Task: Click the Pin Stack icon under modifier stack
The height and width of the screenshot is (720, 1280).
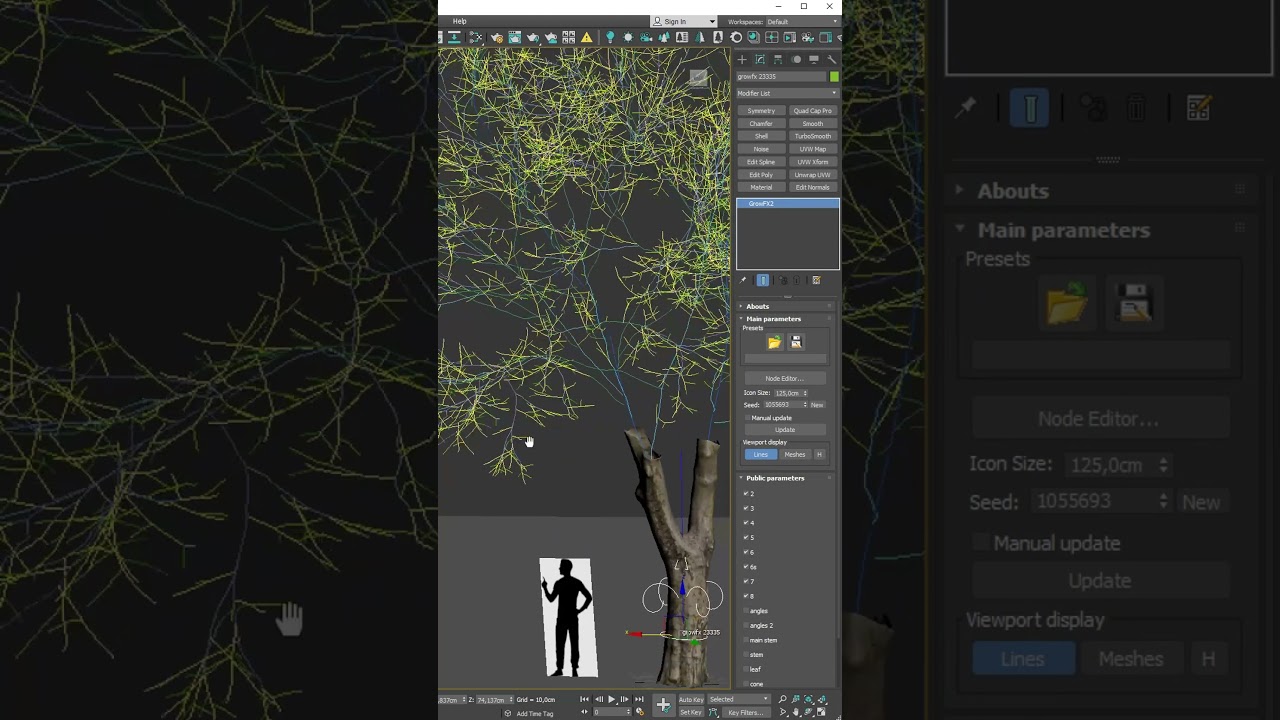Action: coord(742,281)
